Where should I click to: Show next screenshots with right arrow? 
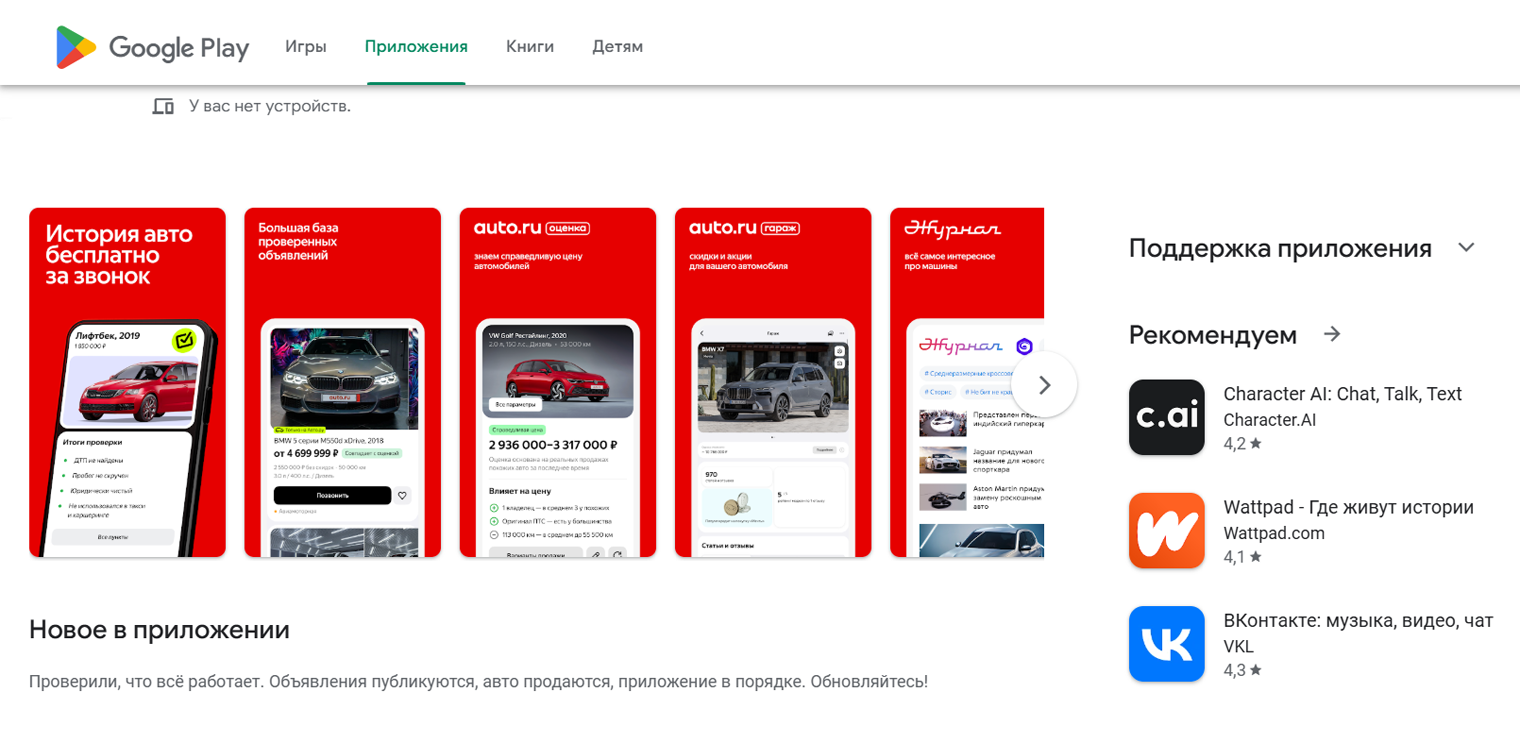click(x=1044, y=385)
